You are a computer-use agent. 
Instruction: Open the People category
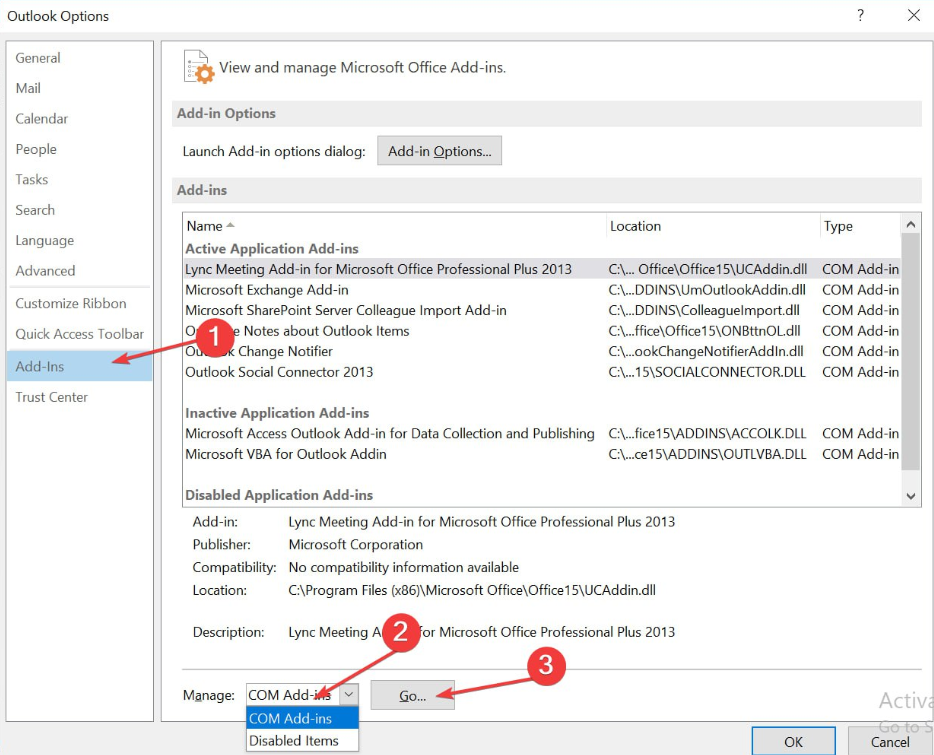click(36, 149)
